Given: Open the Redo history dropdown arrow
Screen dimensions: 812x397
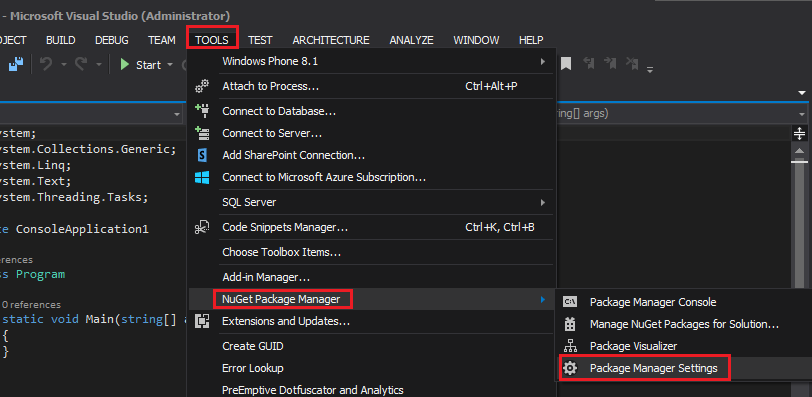Looking at the screenshot, I should (98, 65).
